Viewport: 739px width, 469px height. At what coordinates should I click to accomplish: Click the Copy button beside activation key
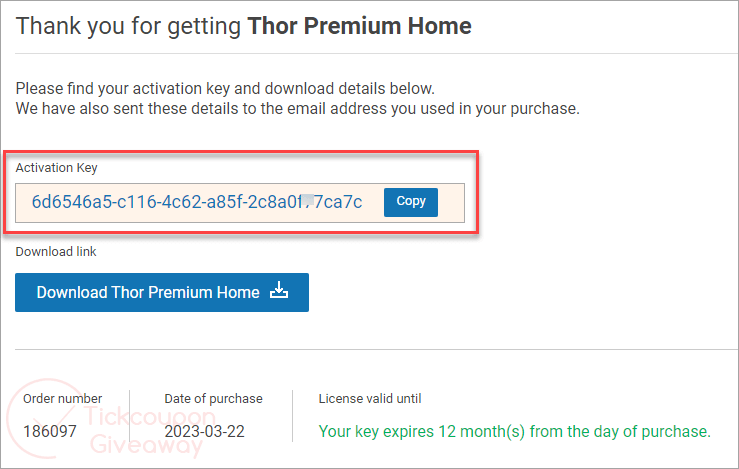[411, 201]
